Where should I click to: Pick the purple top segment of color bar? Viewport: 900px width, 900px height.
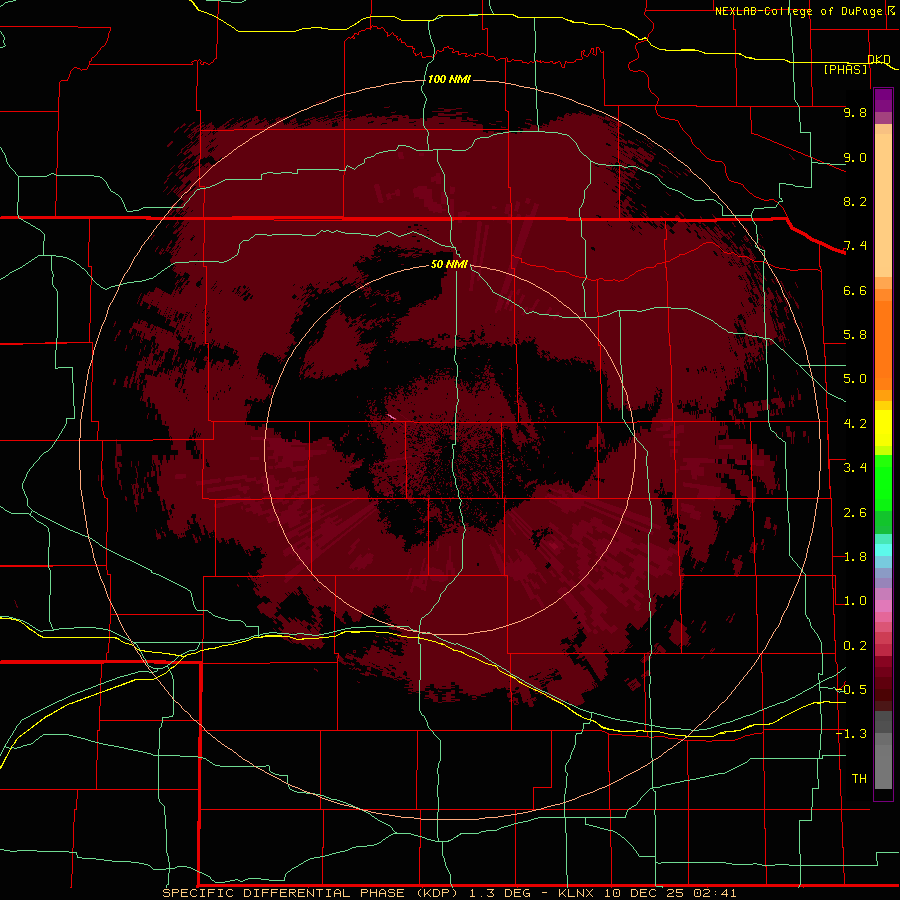(883, 100)
